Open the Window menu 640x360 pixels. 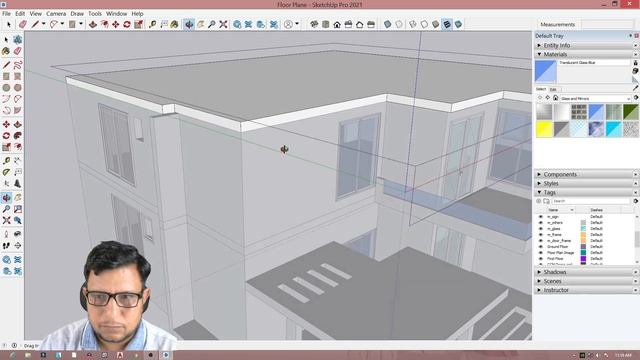click(x=116, y=13)
